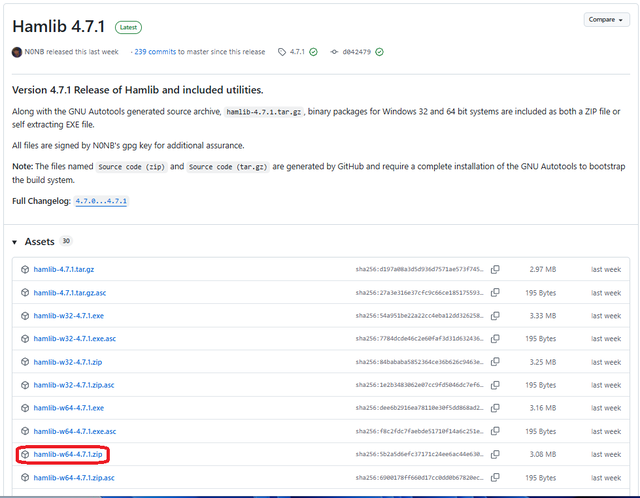This screenshot has width=640, height=498.
Task: Download hamlib-w32-4.7.1.zip.asc
Action: click(x=74, y=385)
